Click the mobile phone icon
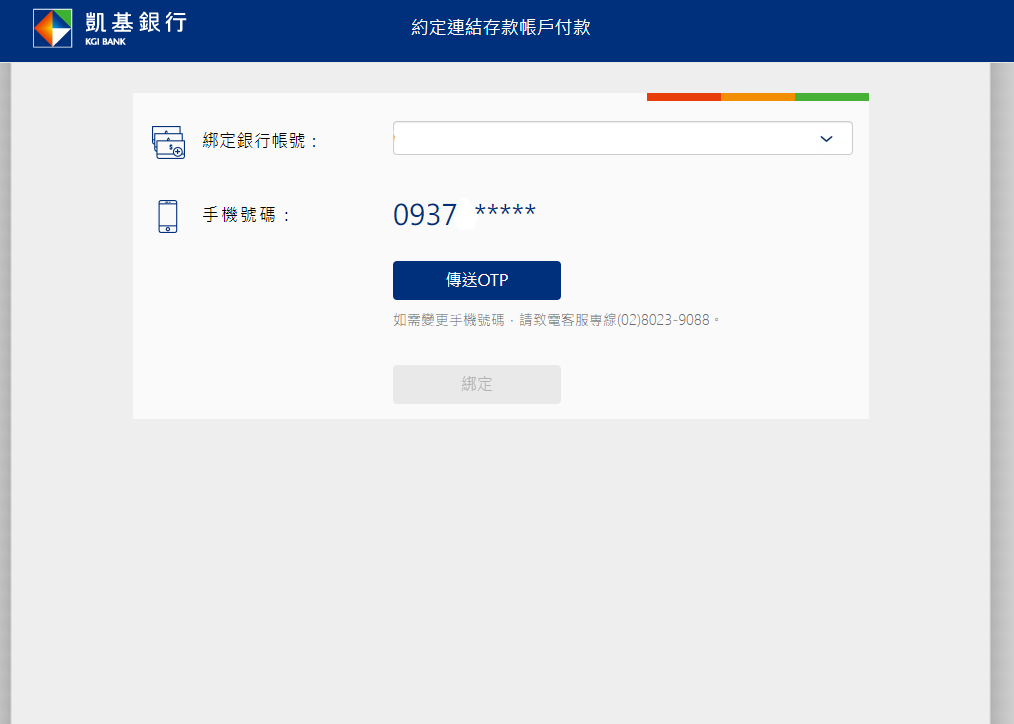Image resolution: width=1014 pixels, height=724 pixels. 167,216
